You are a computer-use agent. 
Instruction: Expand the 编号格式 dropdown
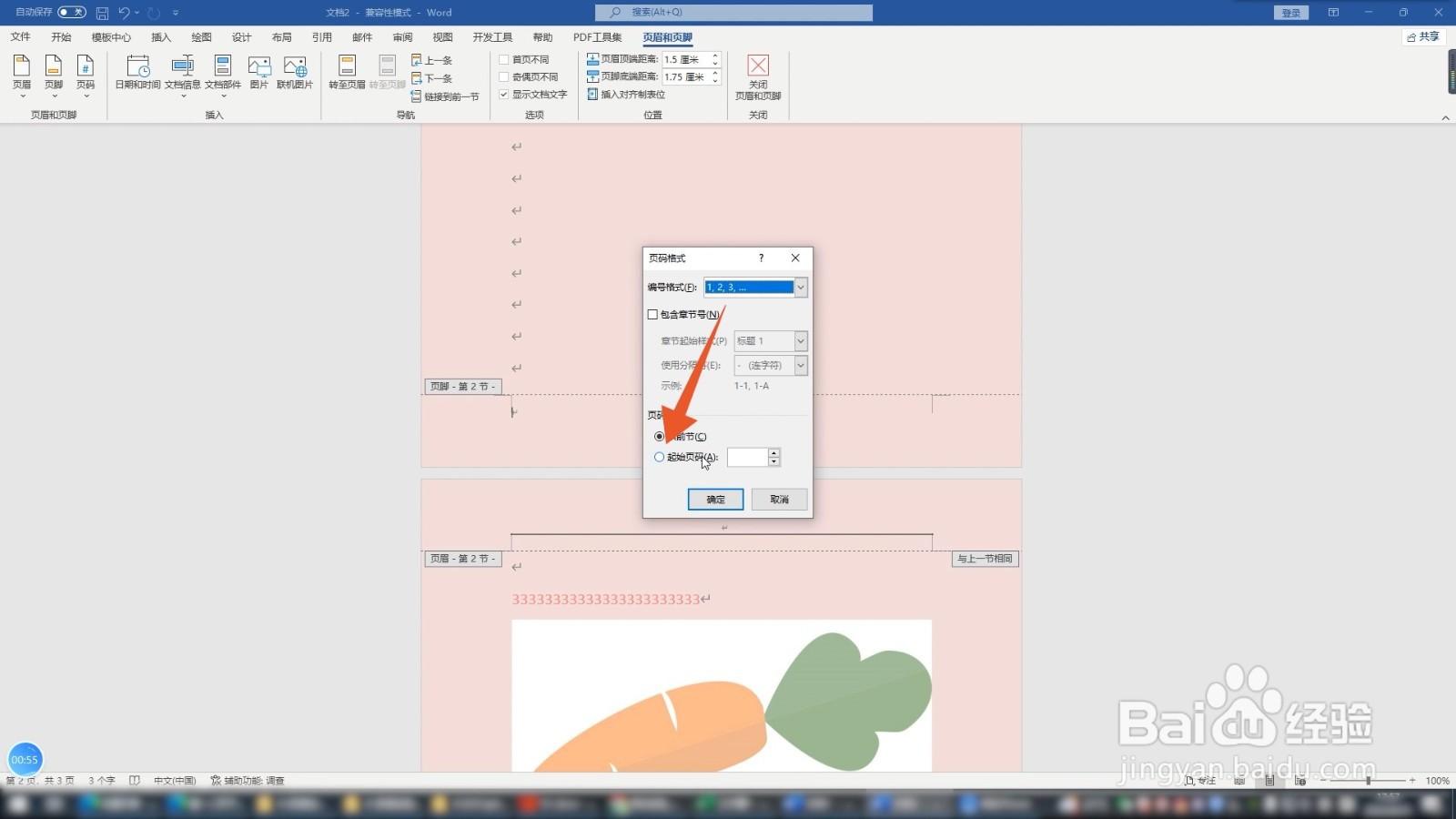pos(801,288)
